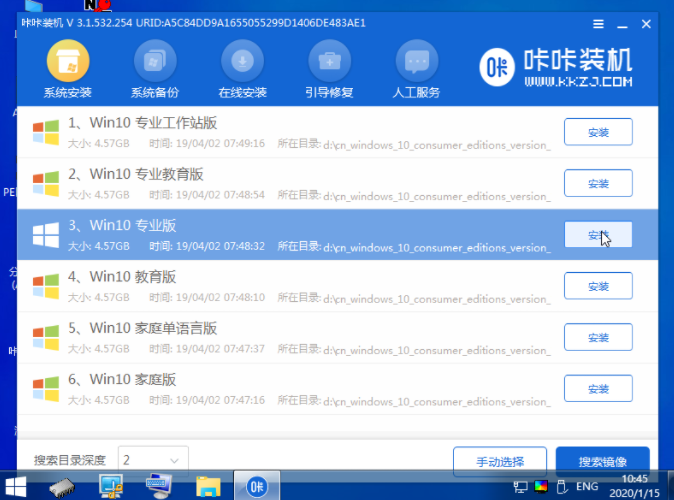The width and height of the screenshot is (674, 500).
Task: Click the 人工服务 support icon
Action: tap(417, 63)
